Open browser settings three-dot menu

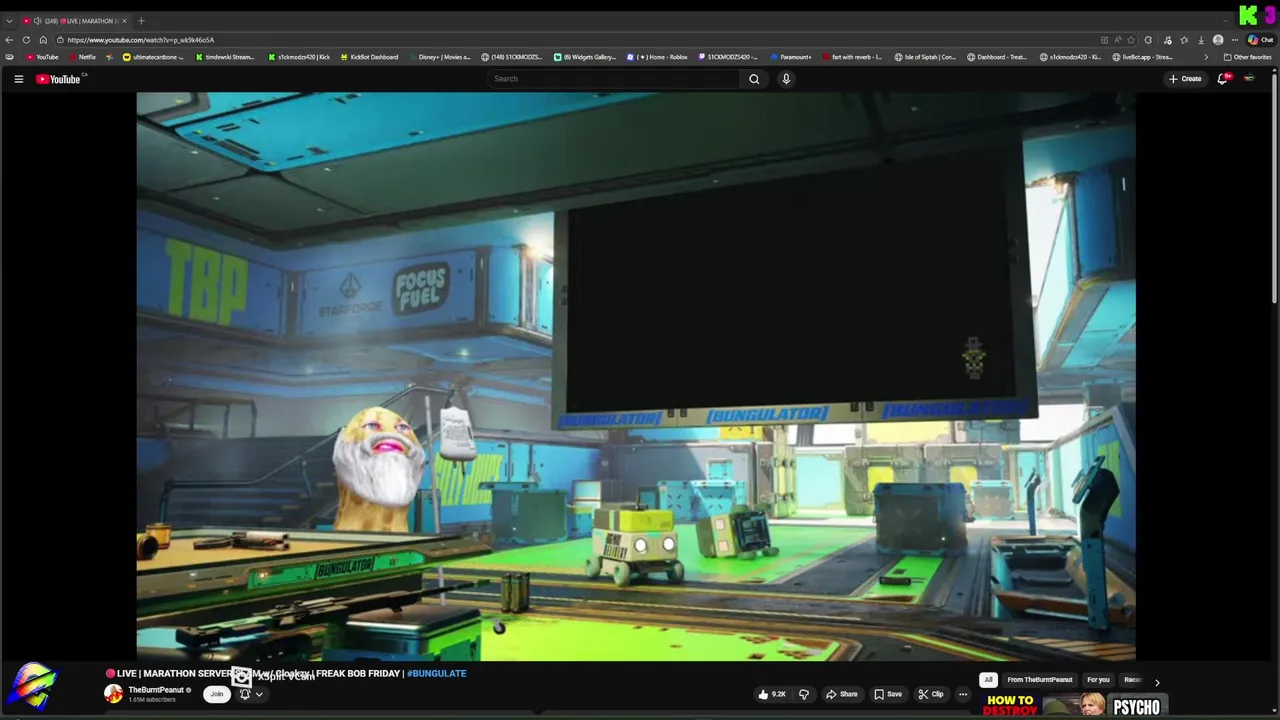coord(1235,40)
